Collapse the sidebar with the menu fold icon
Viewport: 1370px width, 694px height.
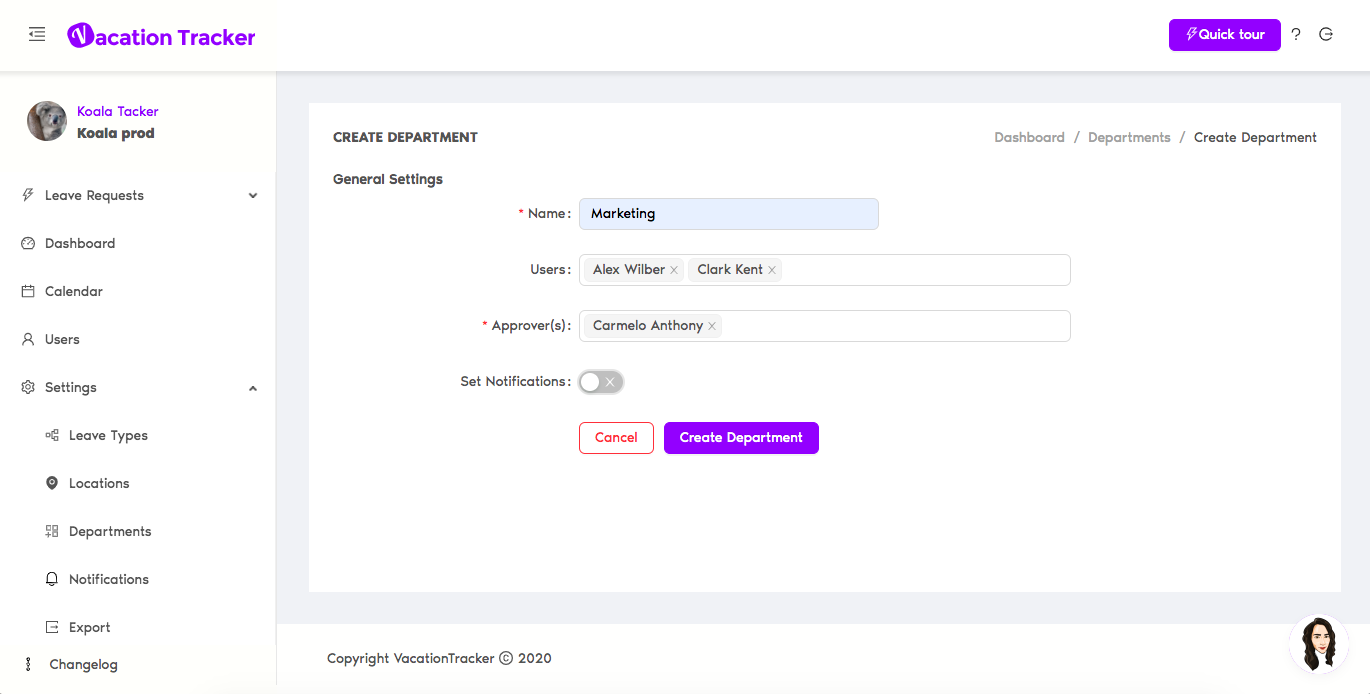tap(37, 34)
